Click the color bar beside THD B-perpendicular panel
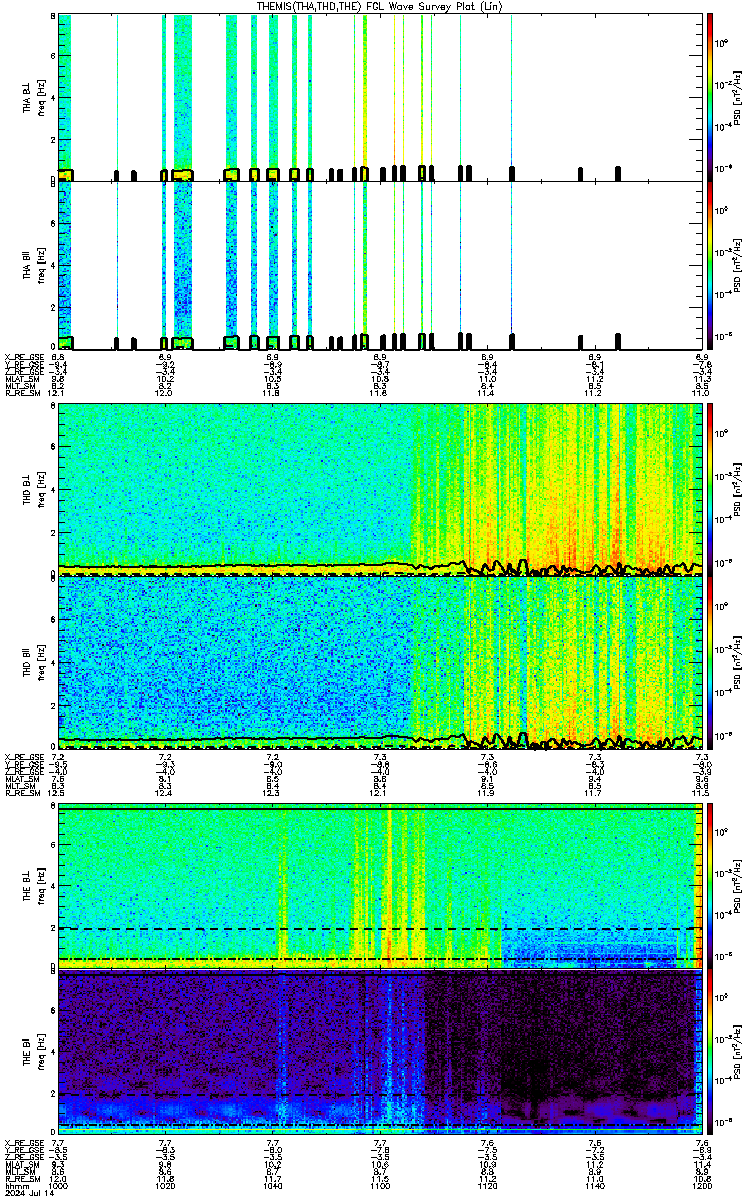The width and height of the screenshot is (750, 1200). 710,489
